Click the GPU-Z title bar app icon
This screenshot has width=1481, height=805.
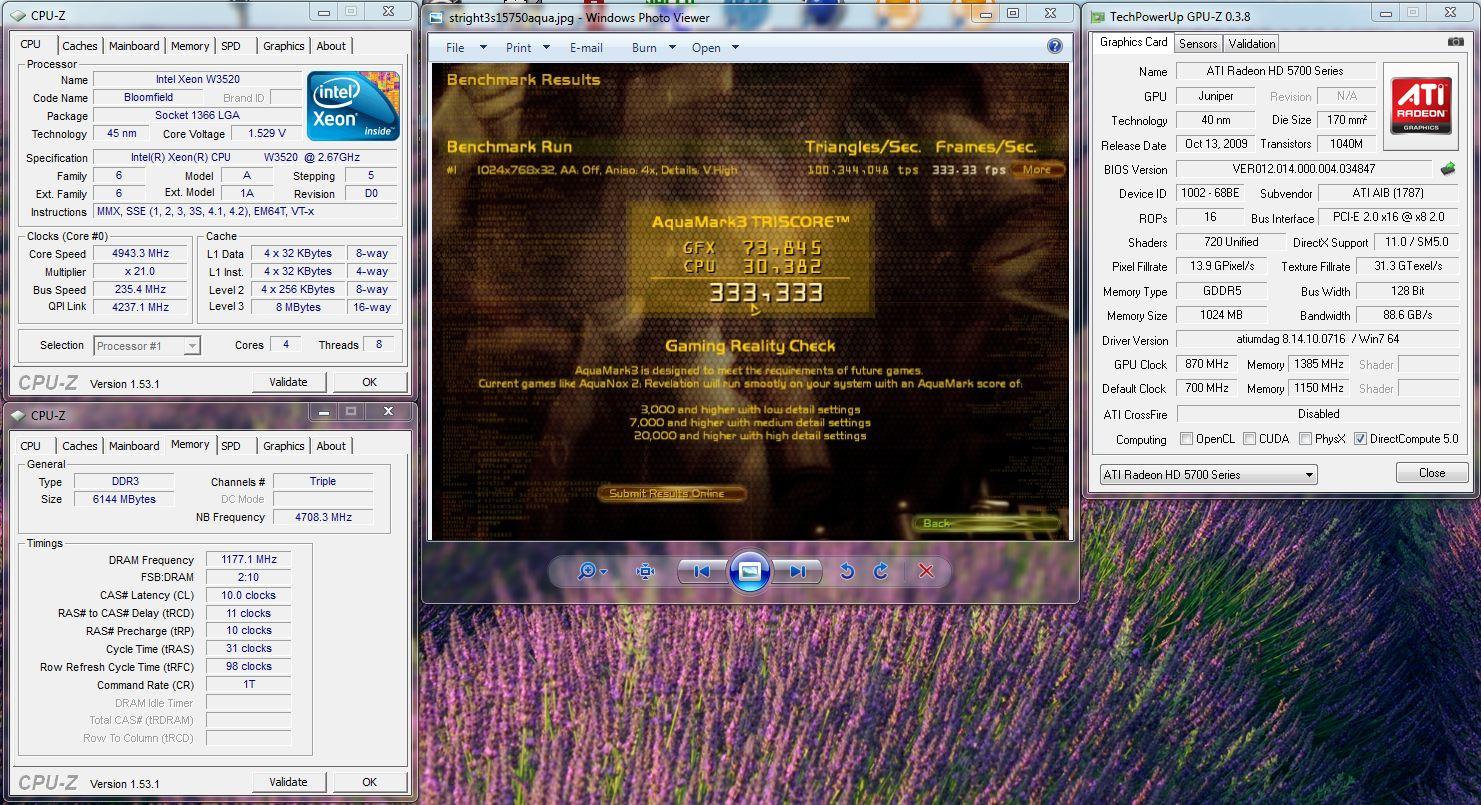1098,16
